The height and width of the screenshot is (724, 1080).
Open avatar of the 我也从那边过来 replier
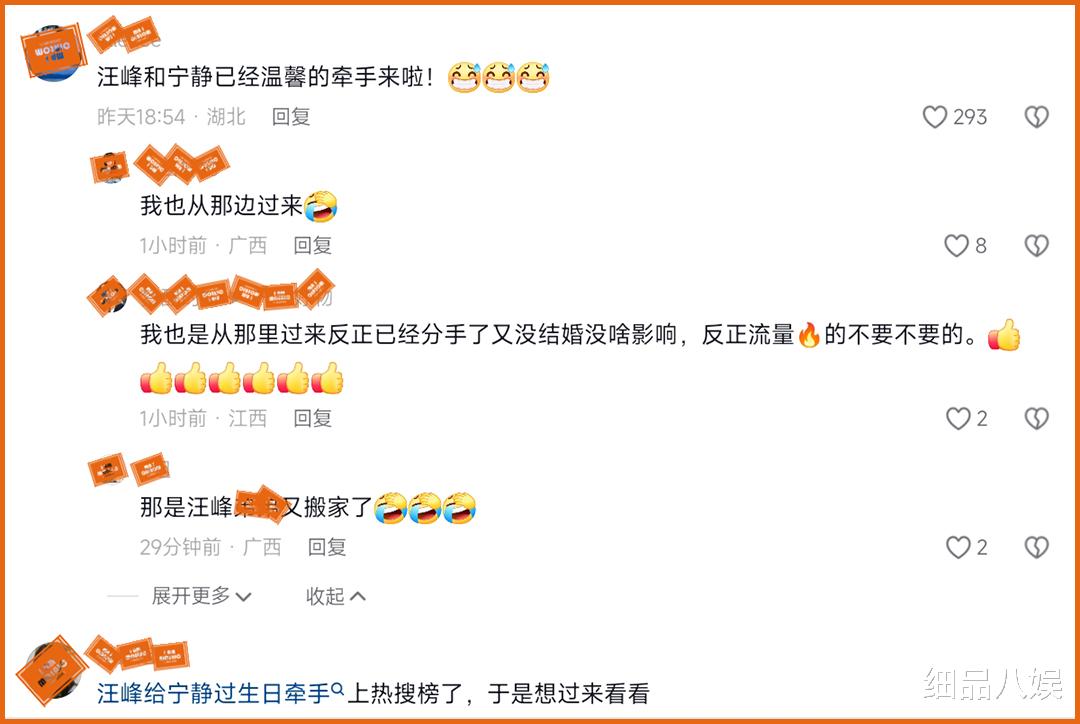tap(110, 167)
